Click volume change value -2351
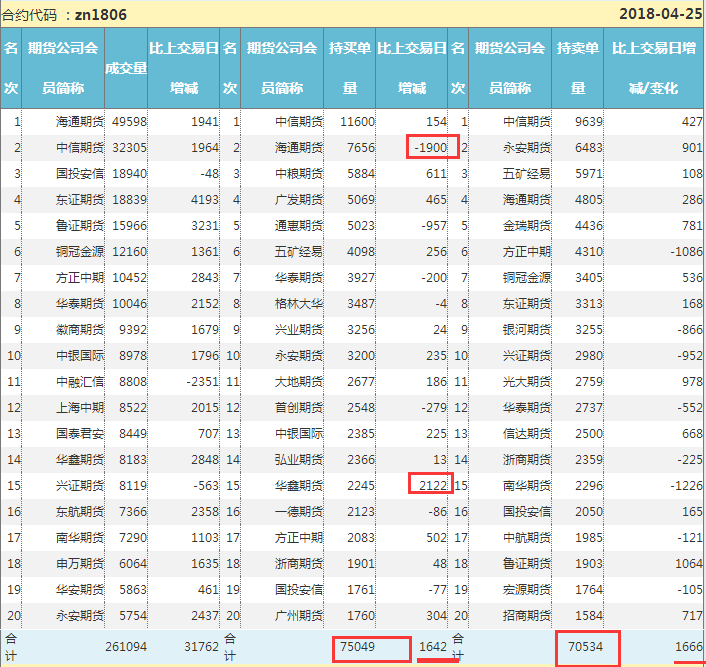706x667 pixels. point(202,382)
